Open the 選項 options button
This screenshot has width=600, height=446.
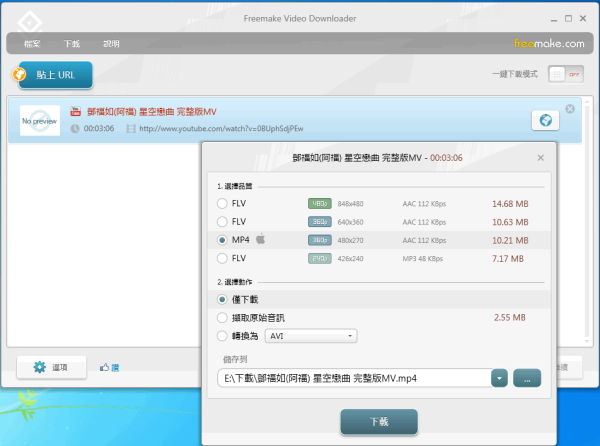tap(51, 367)
